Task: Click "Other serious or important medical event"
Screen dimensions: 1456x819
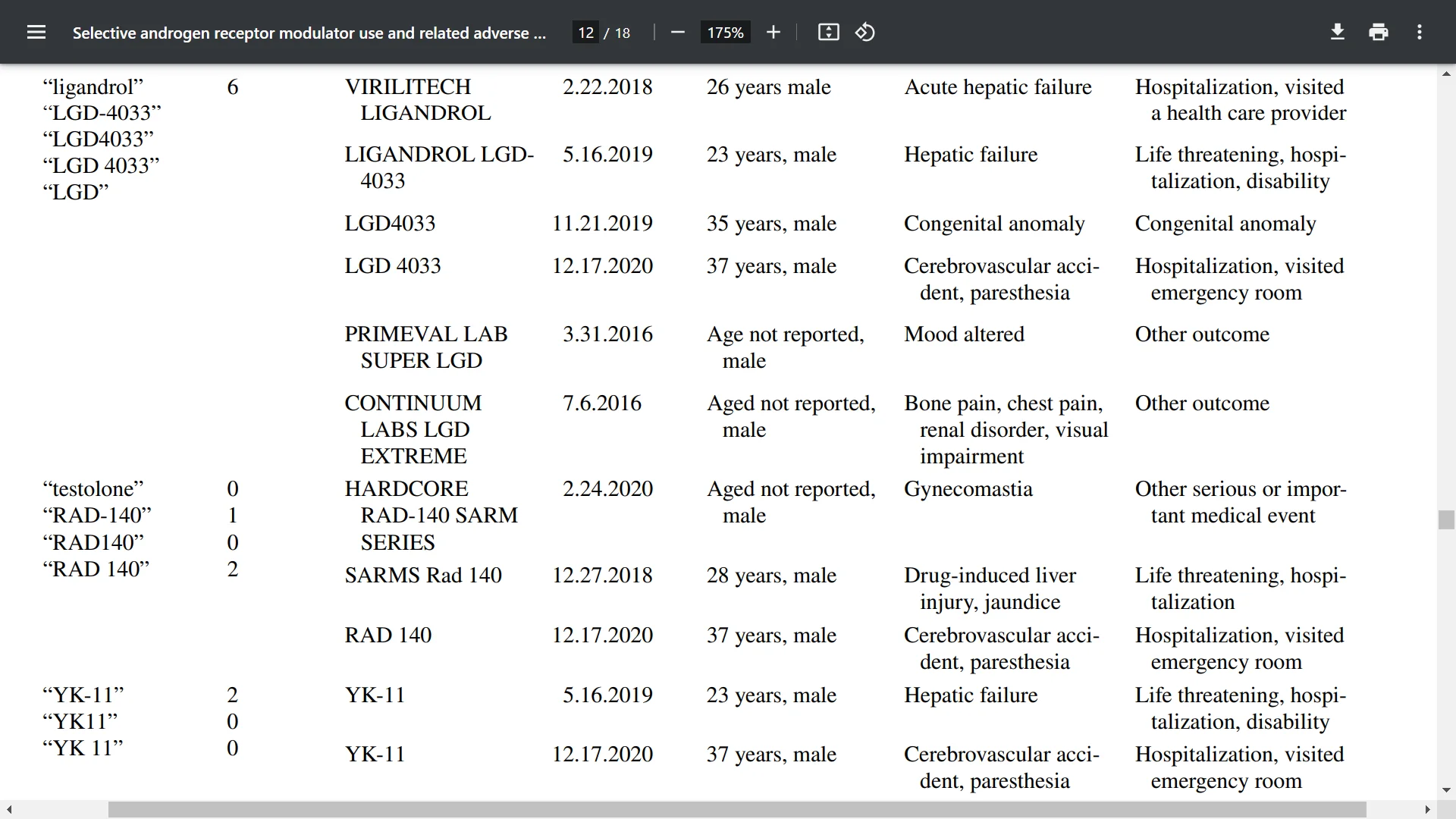Action: pyautogui.click(x=1241, y=502)
